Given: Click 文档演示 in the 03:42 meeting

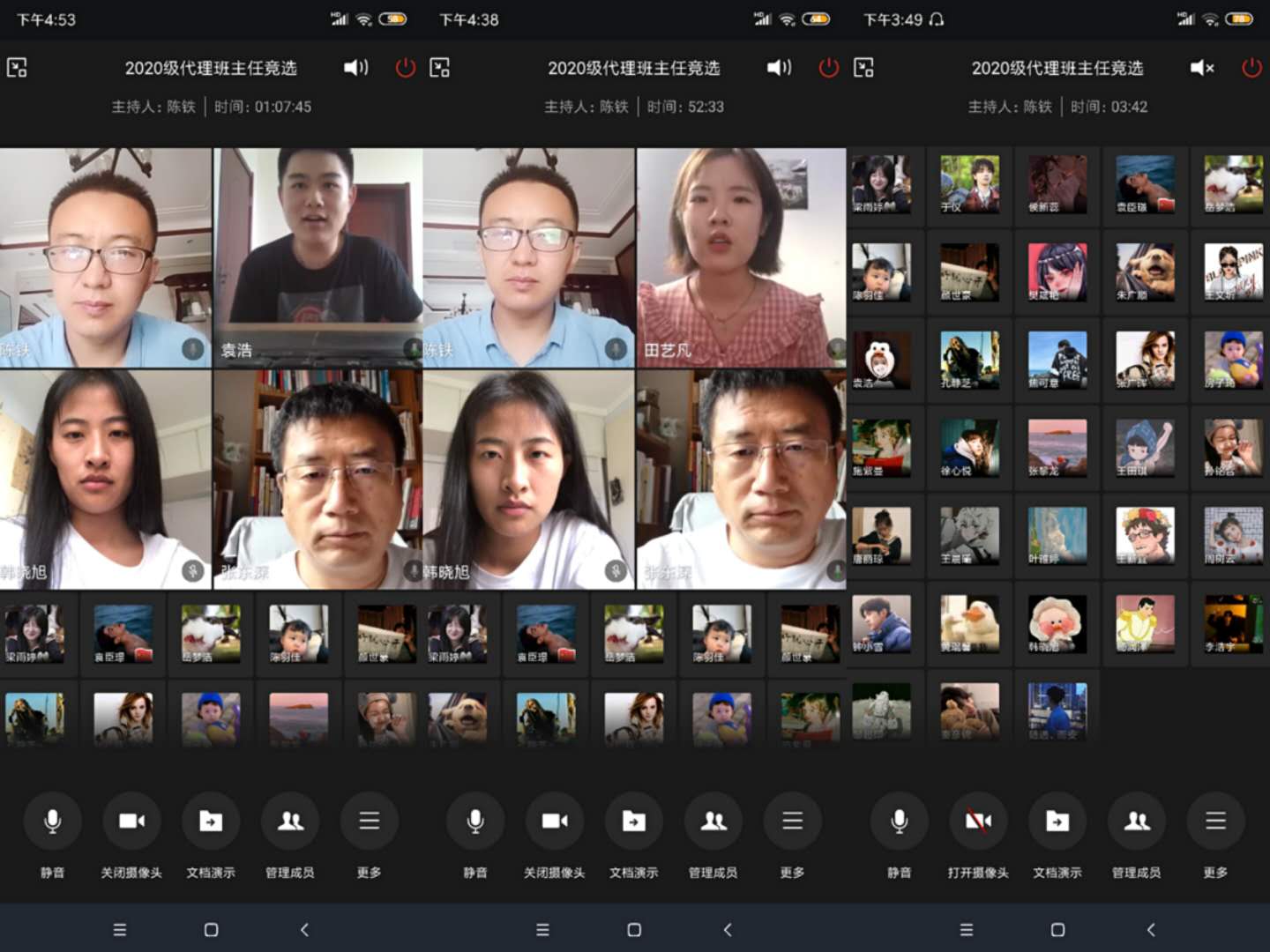Looking at the screenshot, I should pyautogui.click(x=1057, y=821).
